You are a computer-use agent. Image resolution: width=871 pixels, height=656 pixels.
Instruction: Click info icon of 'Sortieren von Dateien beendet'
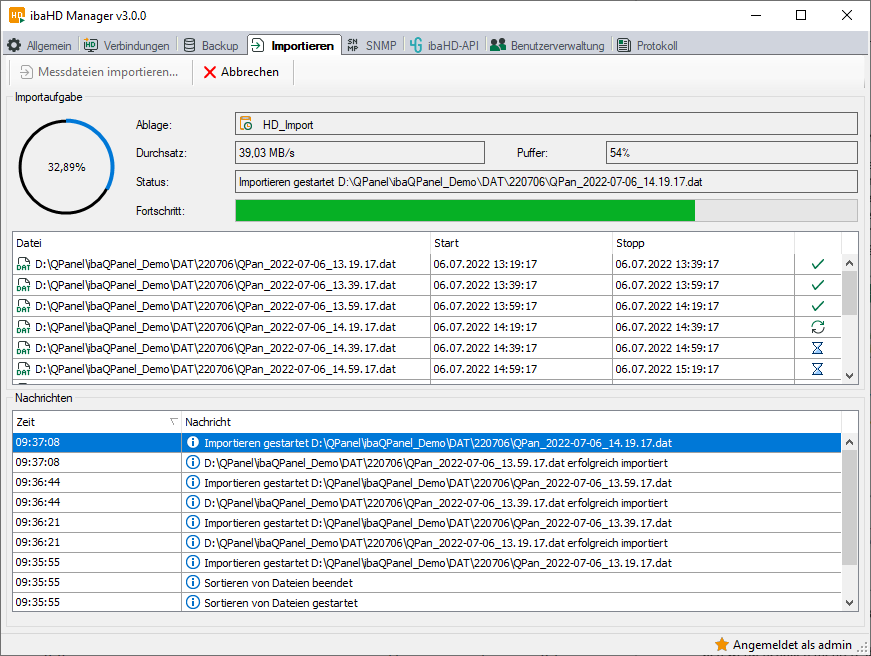pyautogui.click(x=194, y=582)
